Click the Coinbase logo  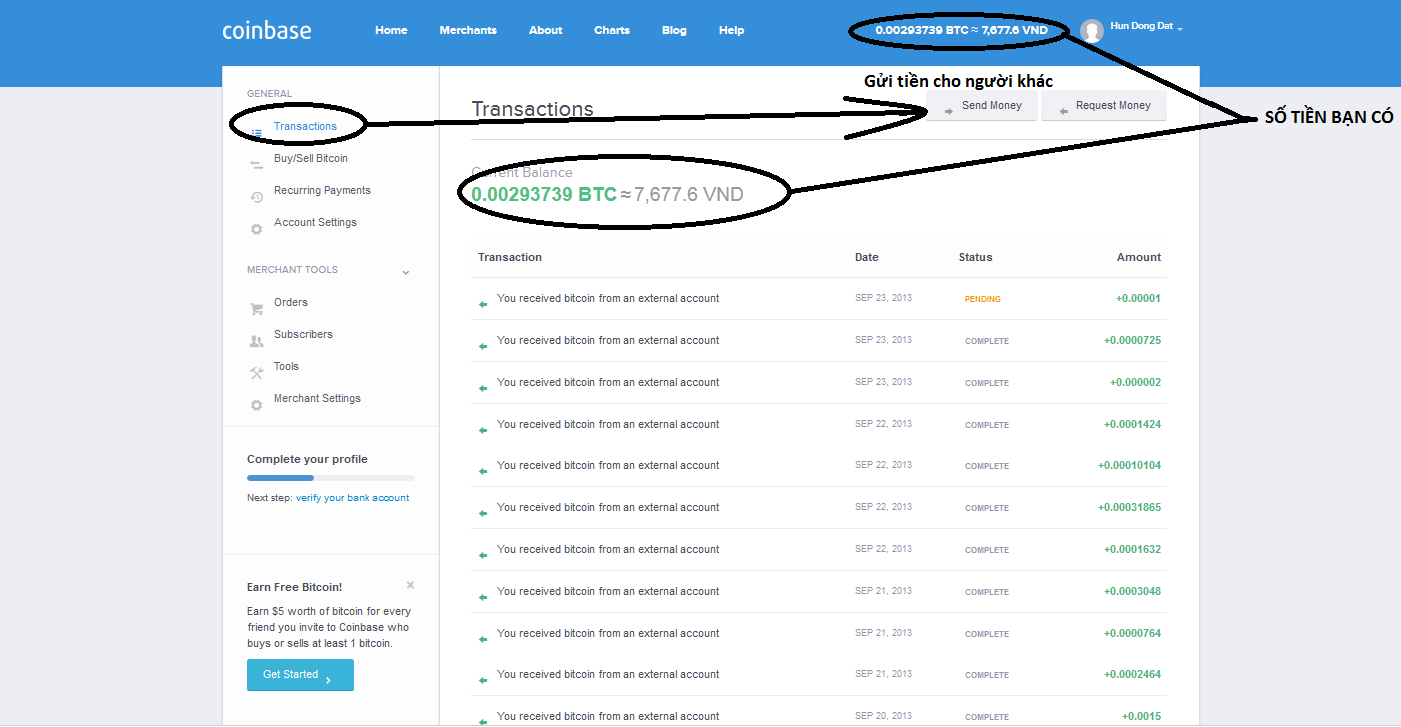click(266, 30)
